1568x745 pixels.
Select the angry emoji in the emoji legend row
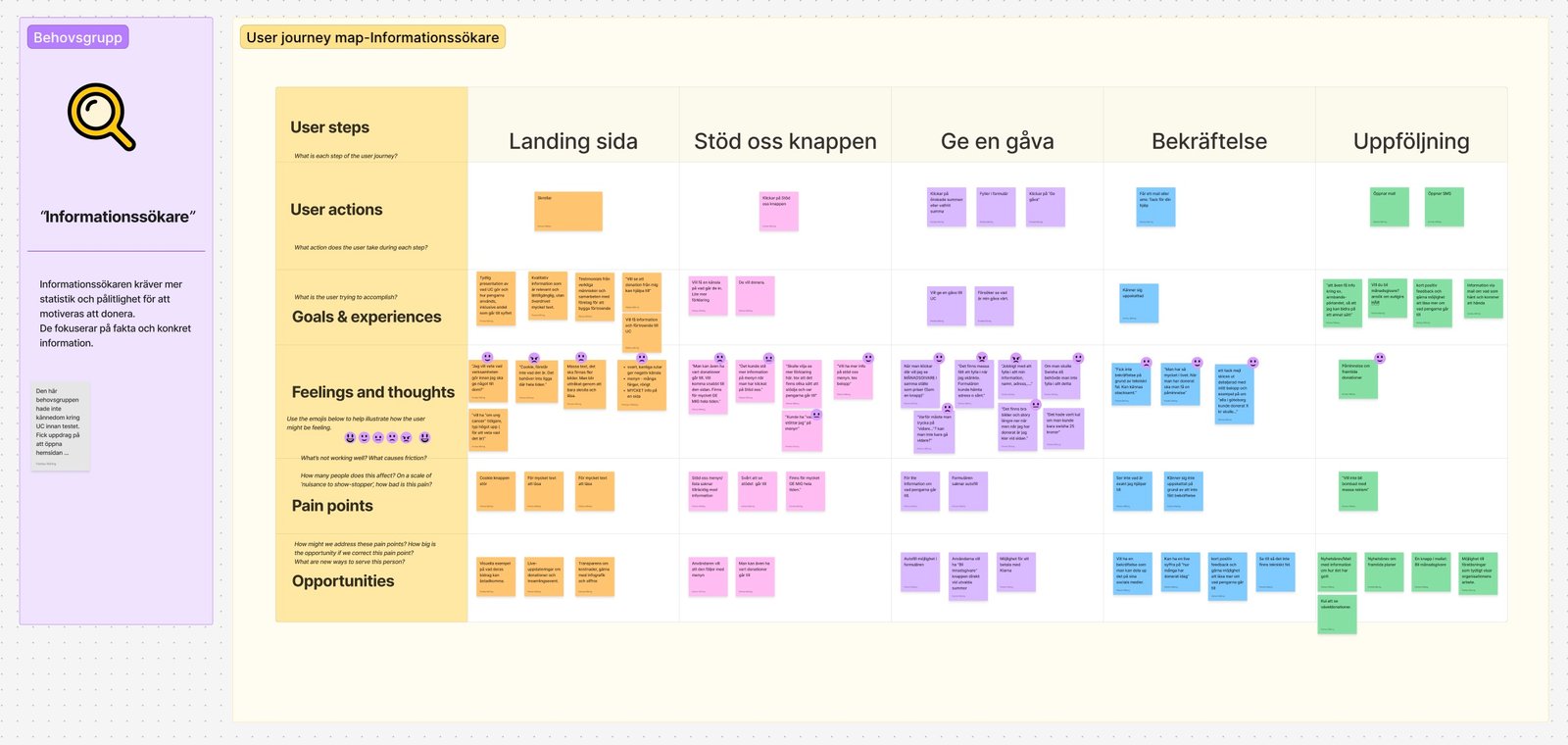407,438
